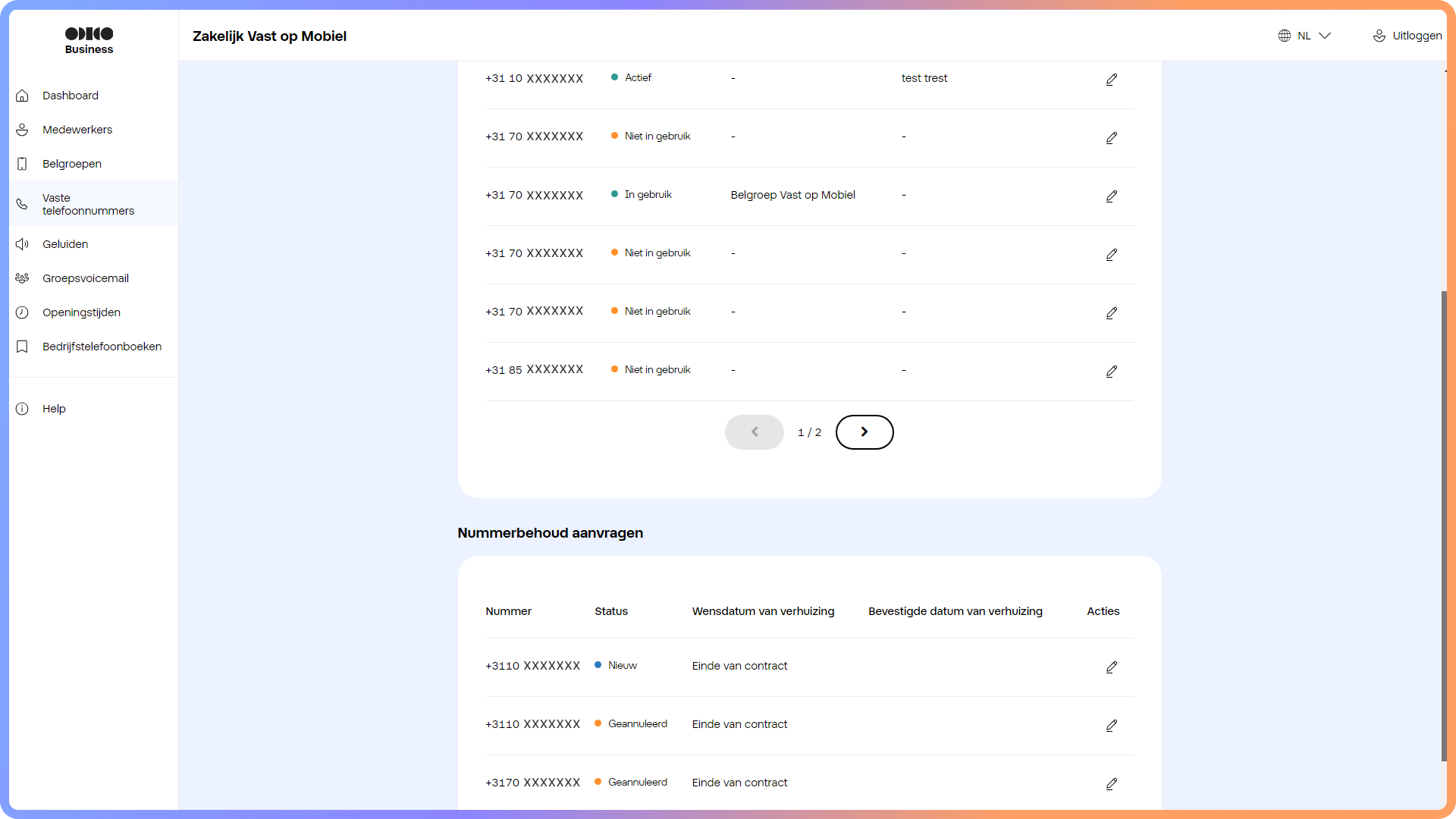Viewport: 1456px width, 819px height.
Task: Click the globe language icon
Action: [1284, 36]
